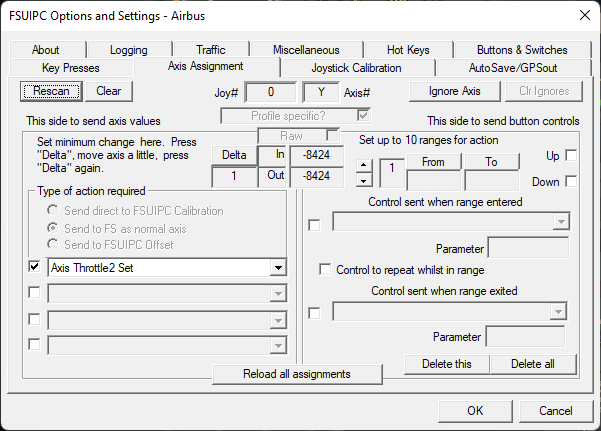This screenshot has width=601, height=431.
Task: Open the Buttons & Switches tab
Action: (522, 50)
